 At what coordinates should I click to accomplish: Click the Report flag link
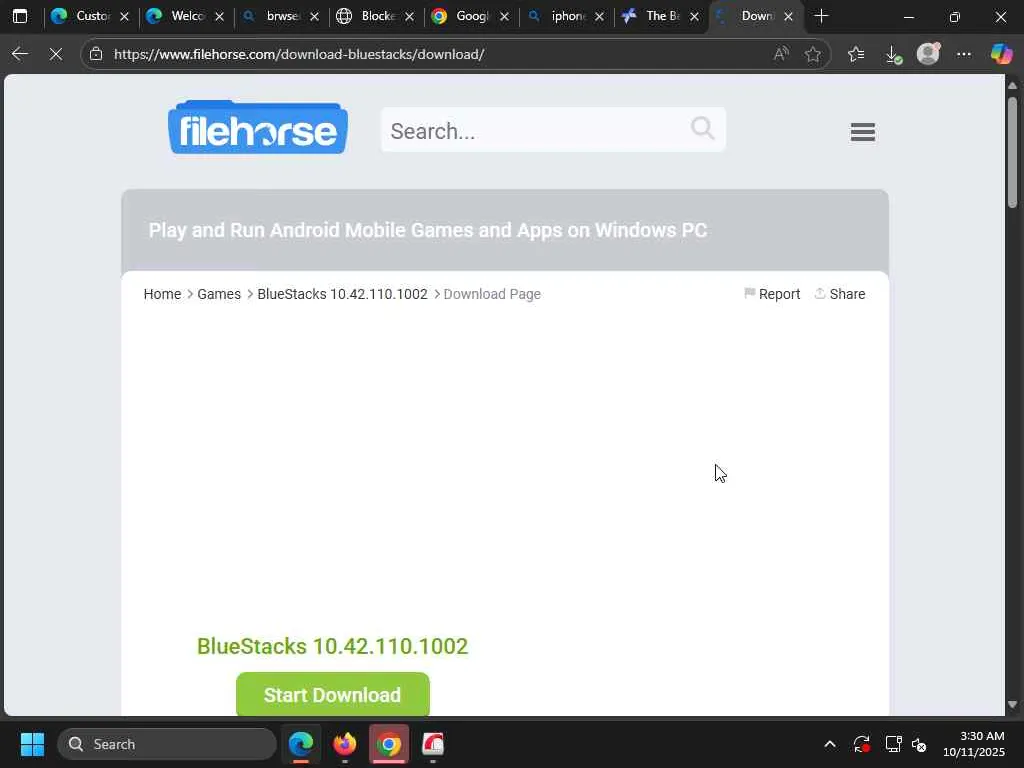click(x=772, y=294)
